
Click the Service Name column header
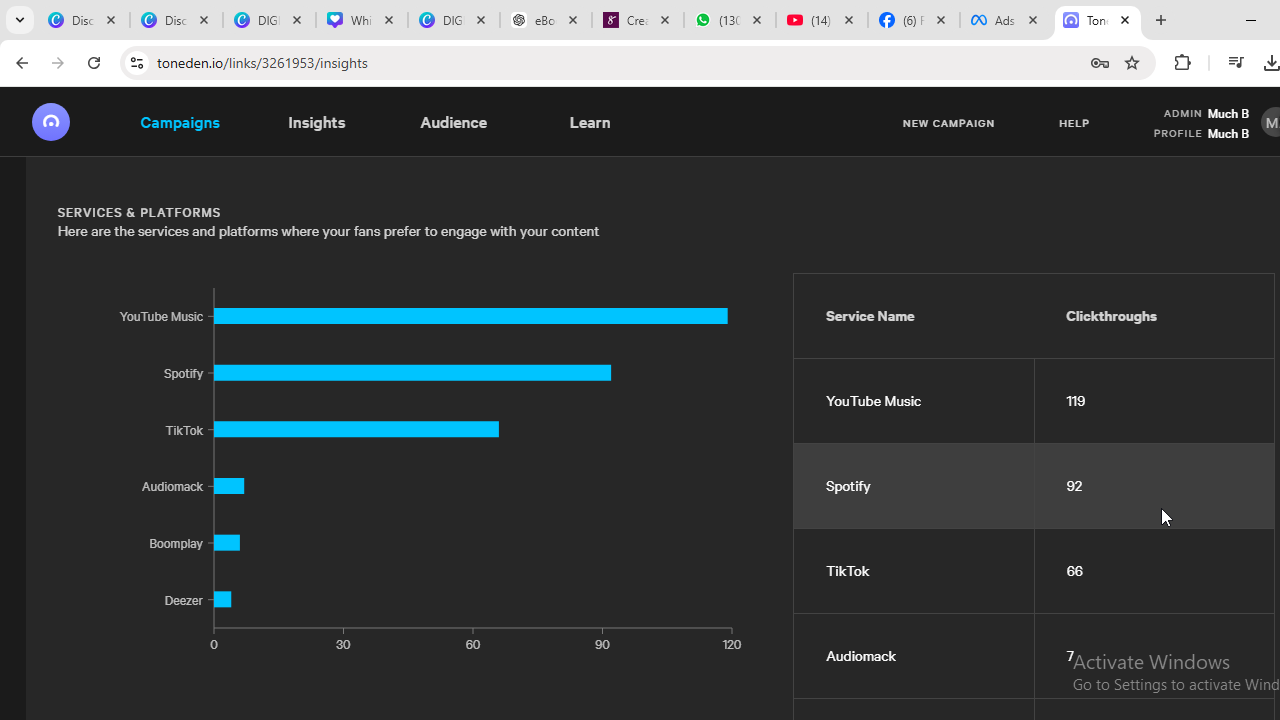(x=870, y=316)
